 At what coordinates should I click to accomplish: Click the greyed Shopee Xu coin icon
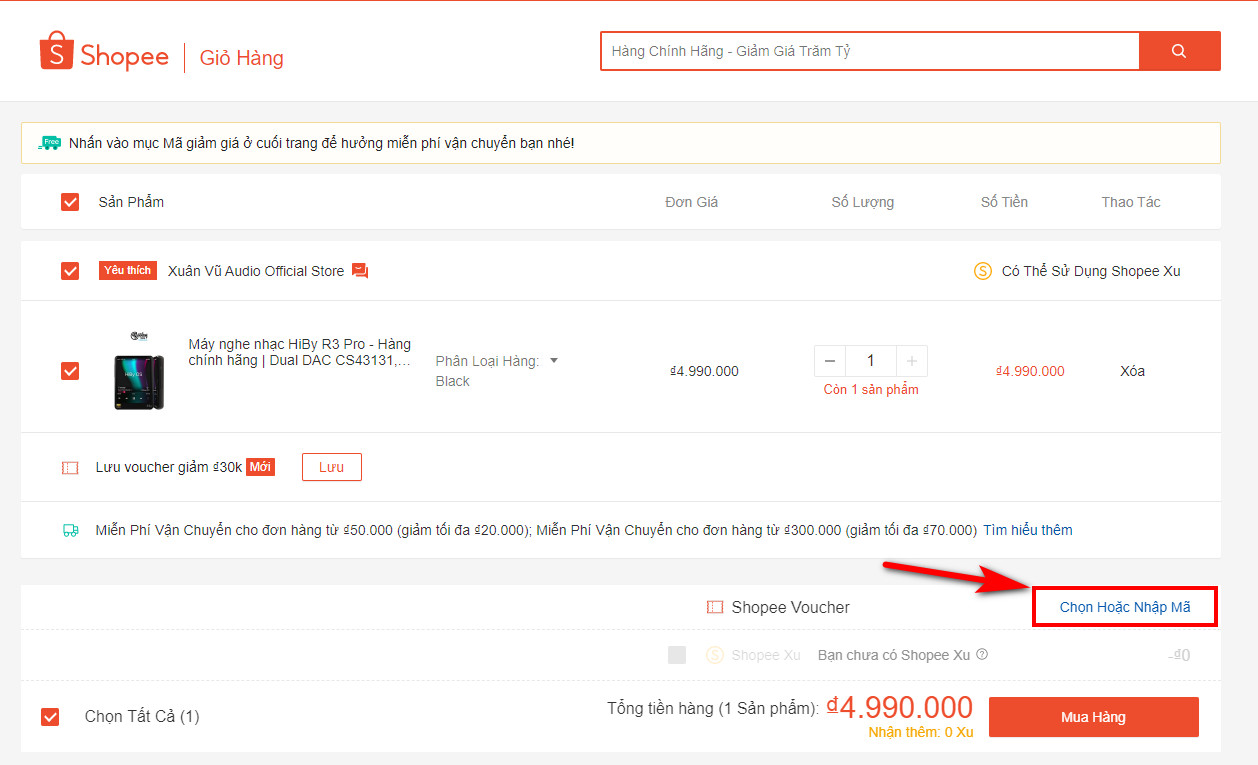pyautogui.click(x=714, y=655)
